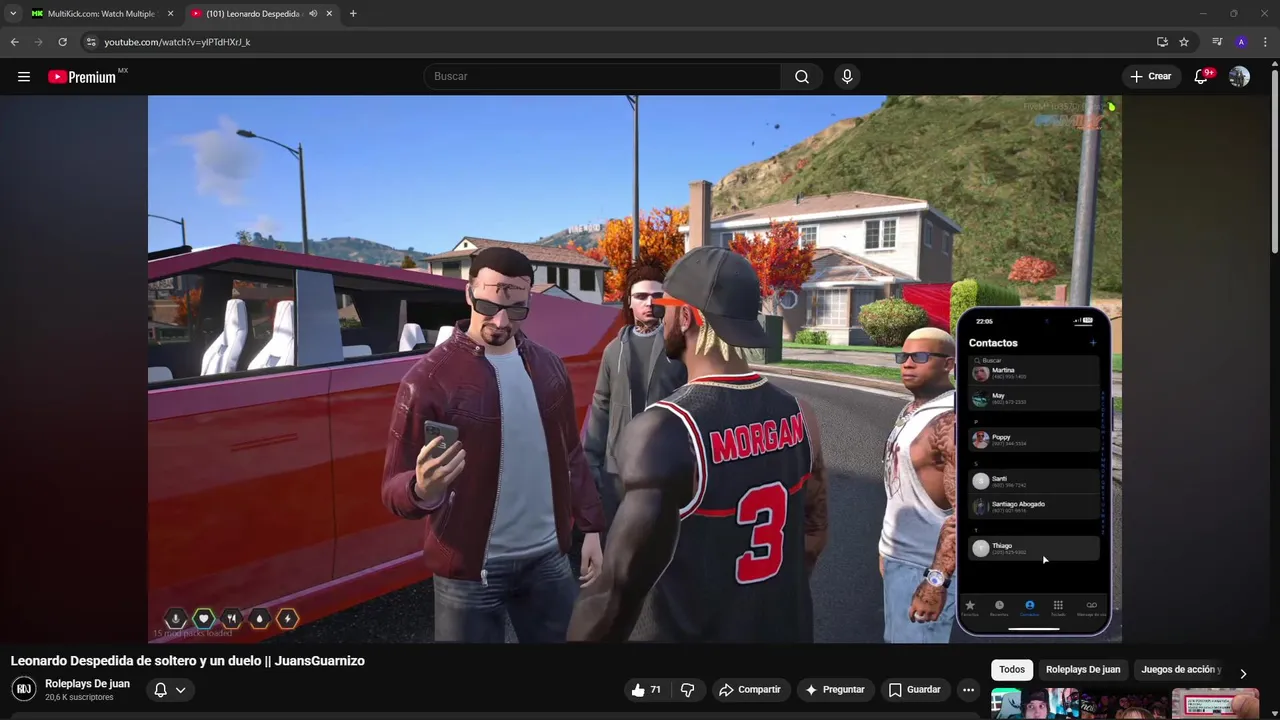Open the notifications bell with 9+ badge

(1202, 77)
